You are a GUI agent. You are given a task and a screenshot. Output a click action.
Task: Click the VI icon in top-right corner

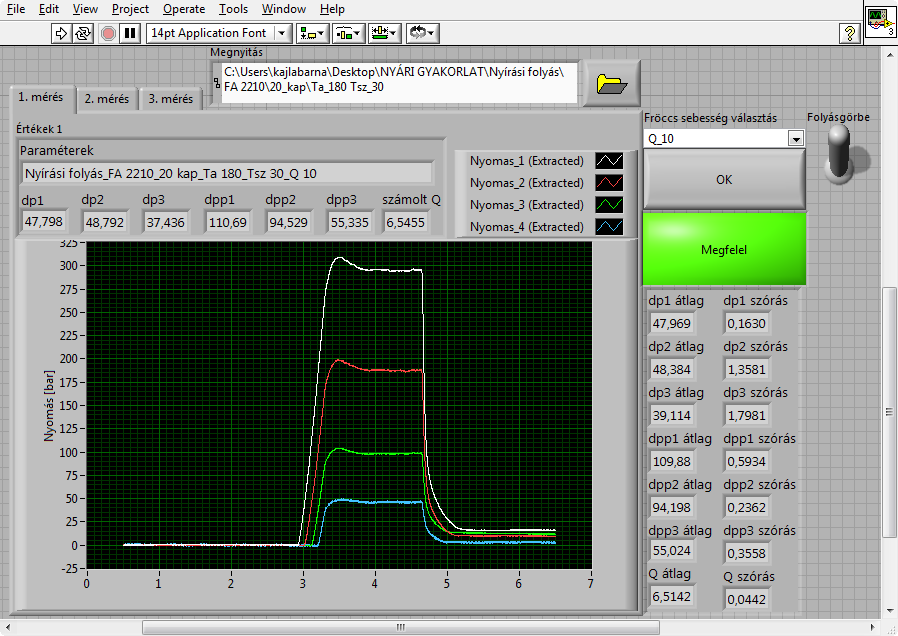click(x=880, y=21)
